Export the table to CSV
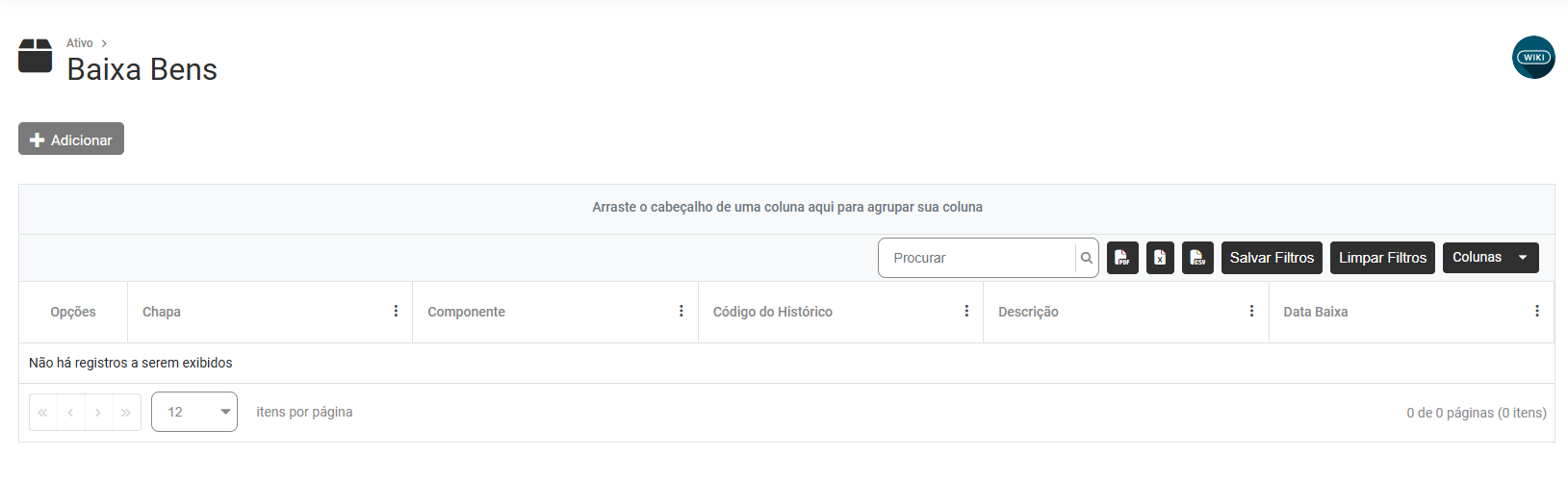Screen dimensions: 1568x481 (1197, 258)
